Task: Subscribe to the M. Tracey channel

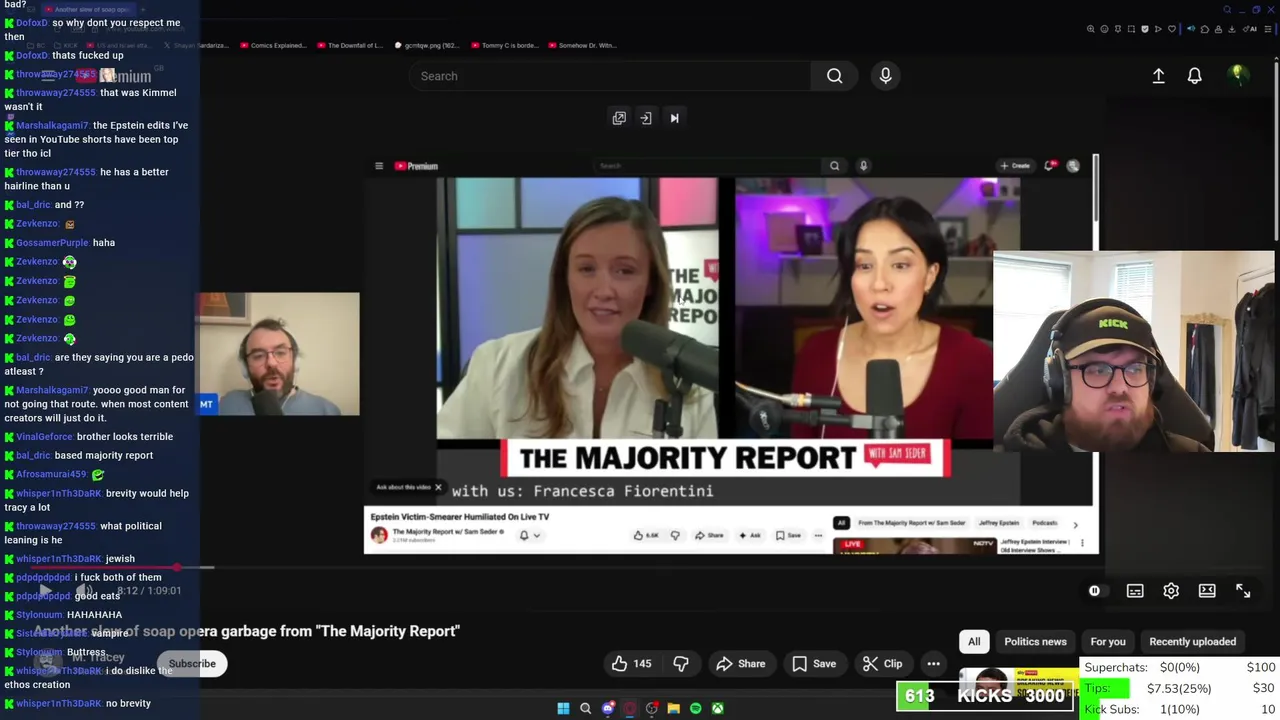Action: (x=192, y=663)
